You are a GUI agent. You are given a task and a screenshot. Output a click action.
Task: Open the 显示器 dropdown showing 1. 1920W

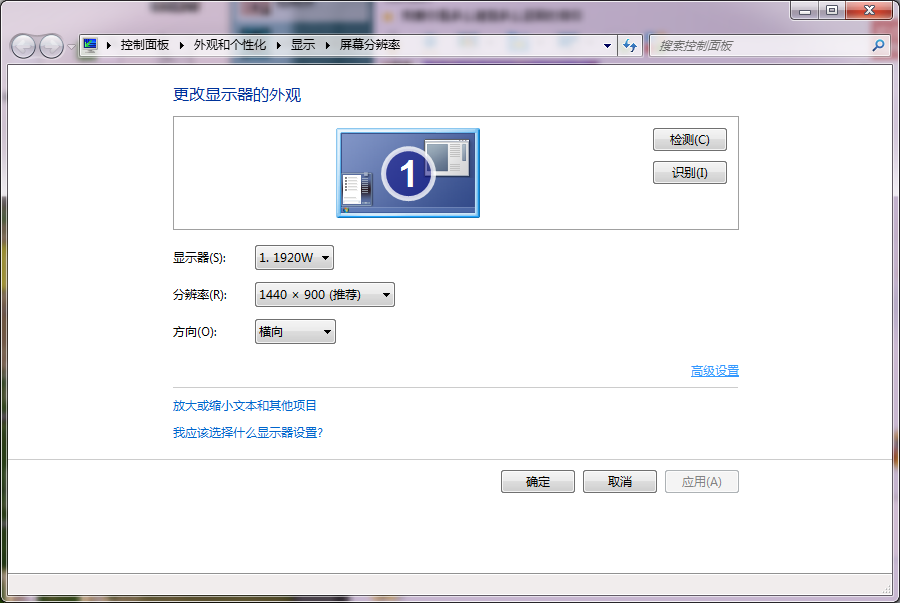(294, 258)
